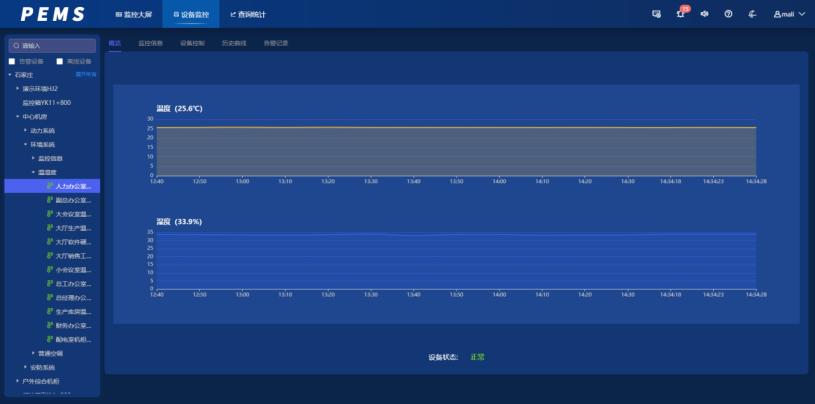Switch to the 告警记录 tab
Image resolution: width=815 pixels, height=404 pixels.
coord(275,43)
